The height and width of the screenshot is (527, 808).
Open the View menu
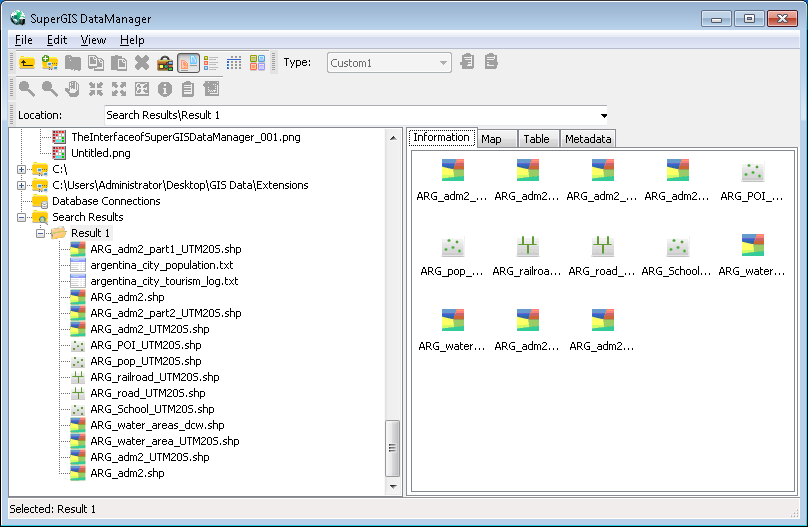(93, 40)
